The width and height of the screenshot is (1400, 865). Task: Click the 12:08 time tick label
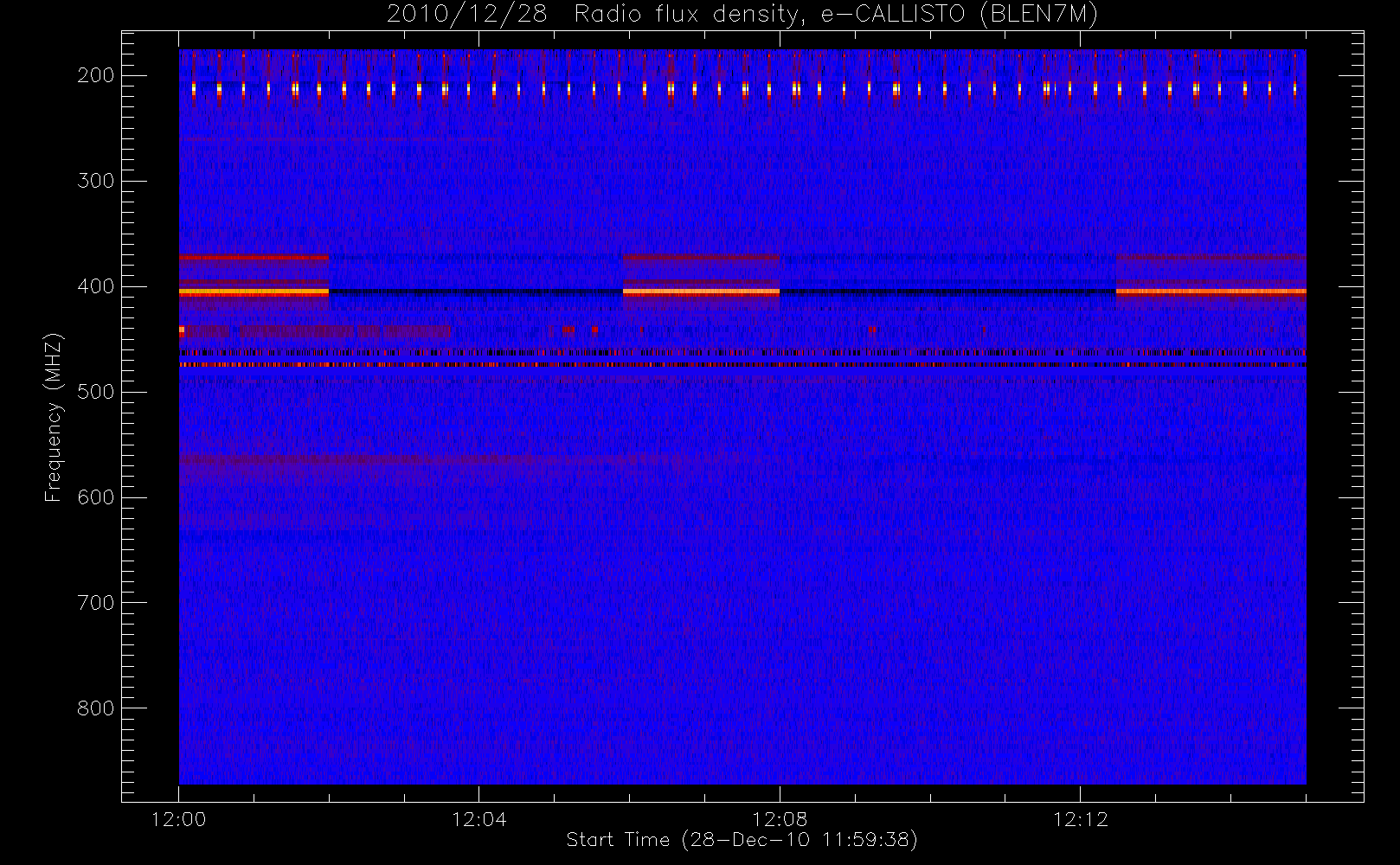tap(780, 819)
